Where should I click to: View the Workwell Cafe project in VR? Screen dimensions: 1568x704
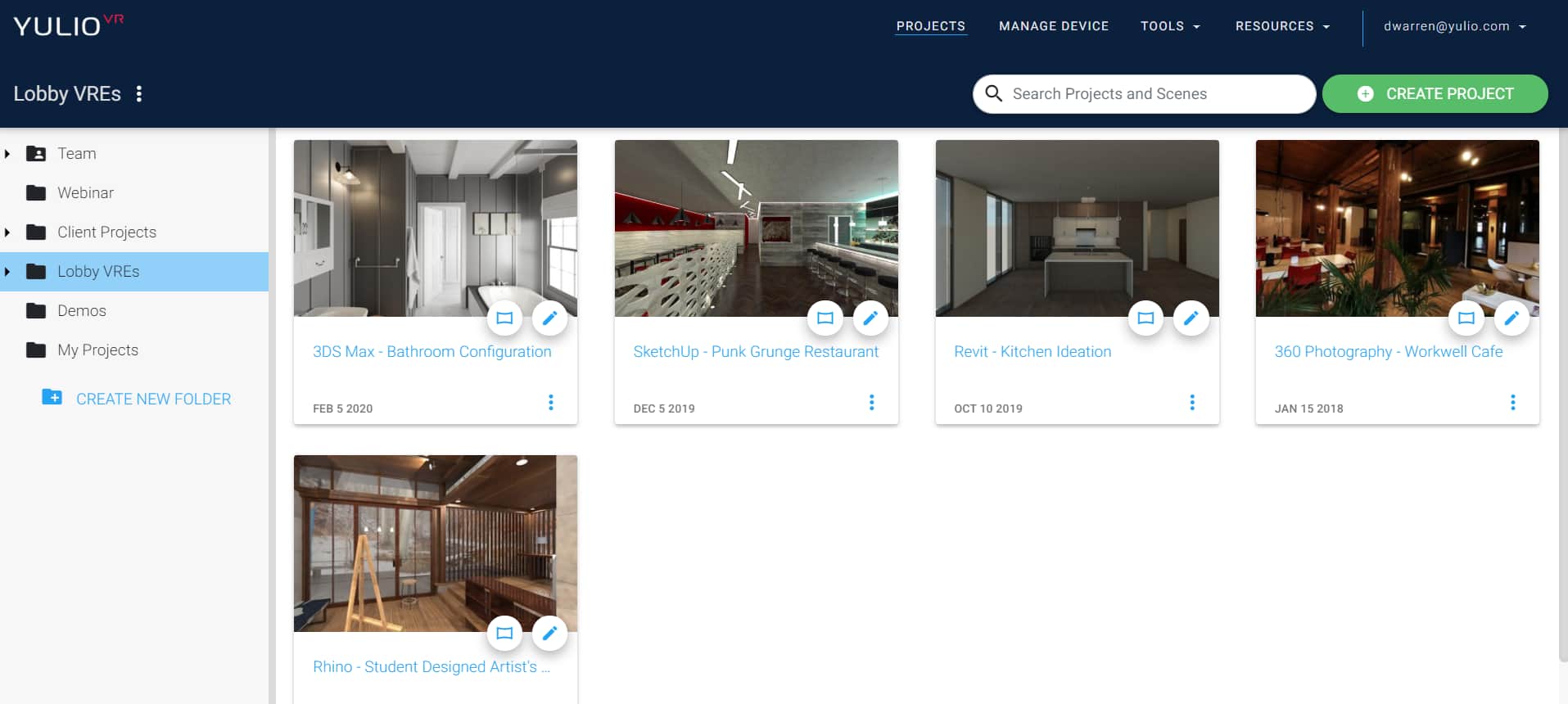pyautogui.click(x=1466, y=318)
